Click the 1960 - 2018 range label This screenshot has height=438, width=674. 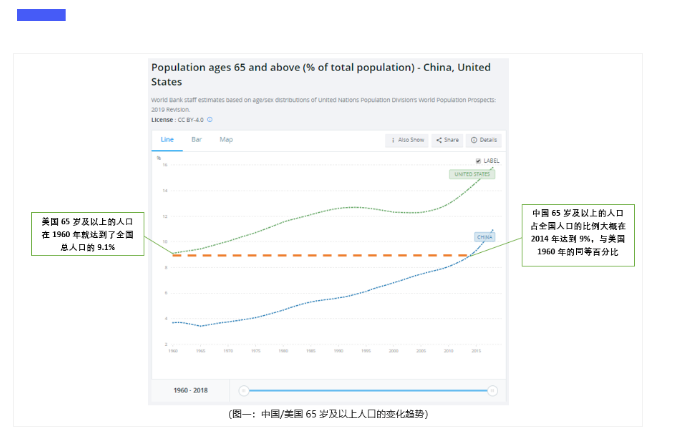(x=190, y=390)
